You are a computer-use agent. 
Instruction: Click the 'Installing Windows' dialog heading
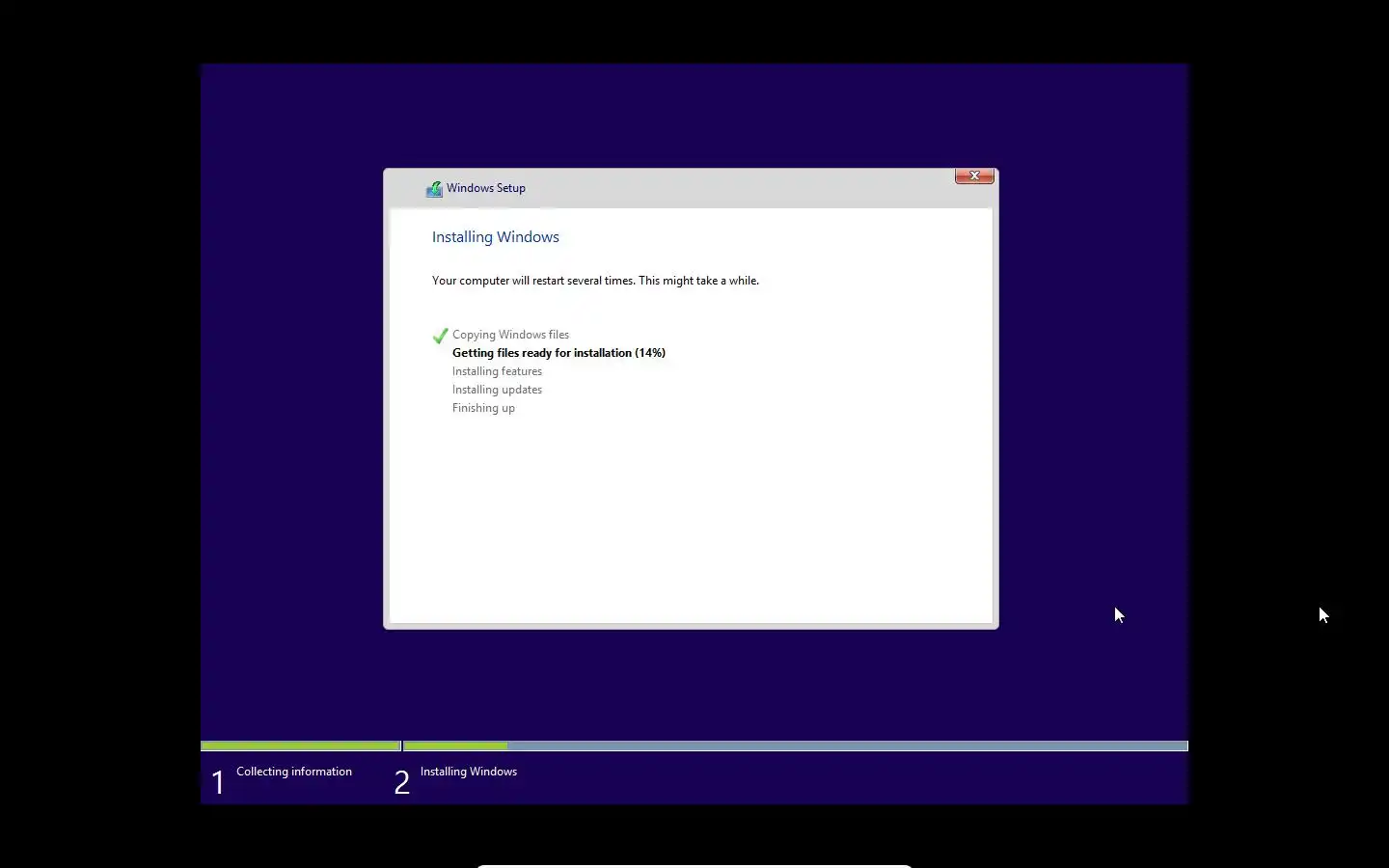tap(496, 237)
